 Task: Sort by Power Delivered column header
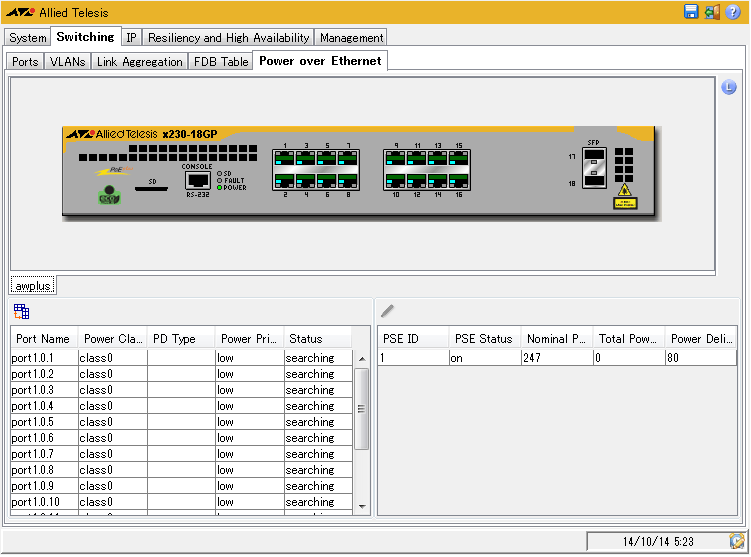(x=701, y=339)
